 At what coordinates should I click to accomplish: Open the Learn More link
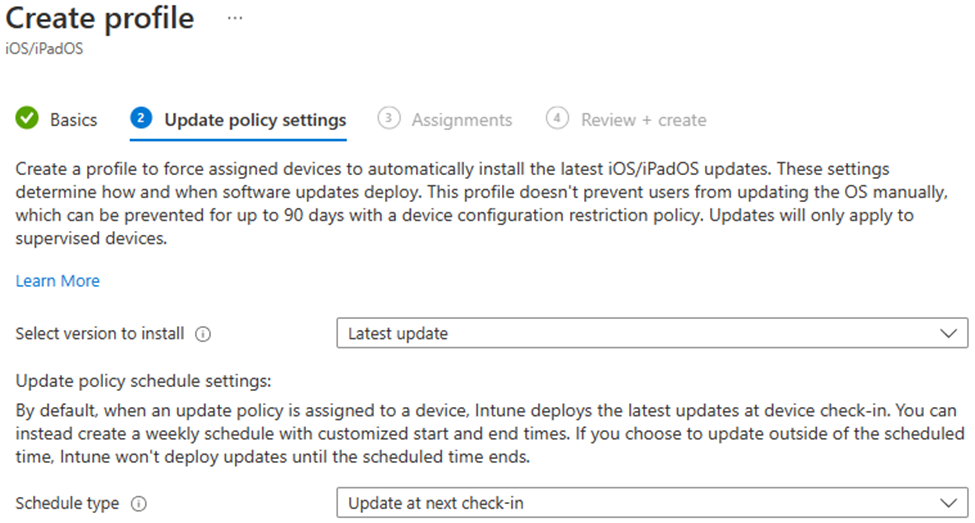(x=57, y=281)
